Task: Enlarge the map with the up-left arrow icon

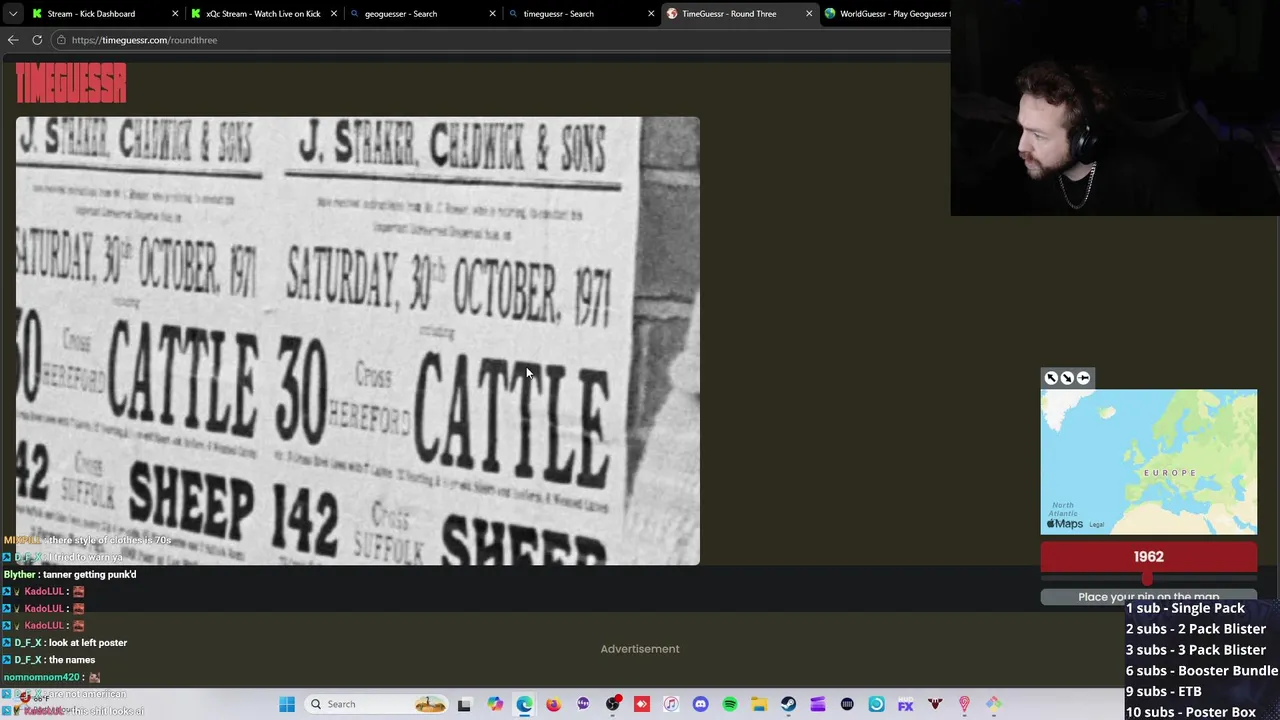Action: click(1051, 378)
